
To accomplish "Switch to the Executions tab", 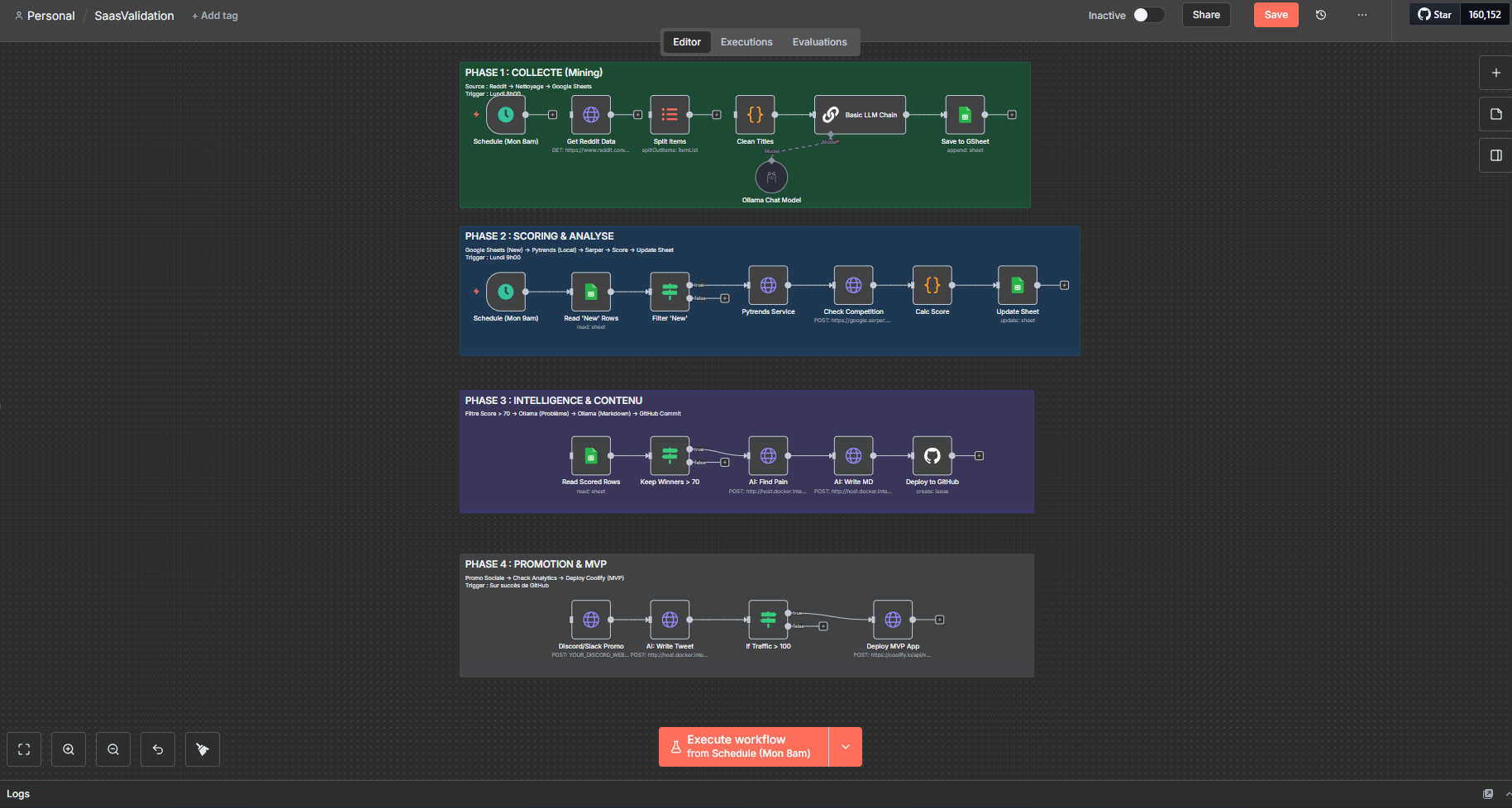I will 746,42.
